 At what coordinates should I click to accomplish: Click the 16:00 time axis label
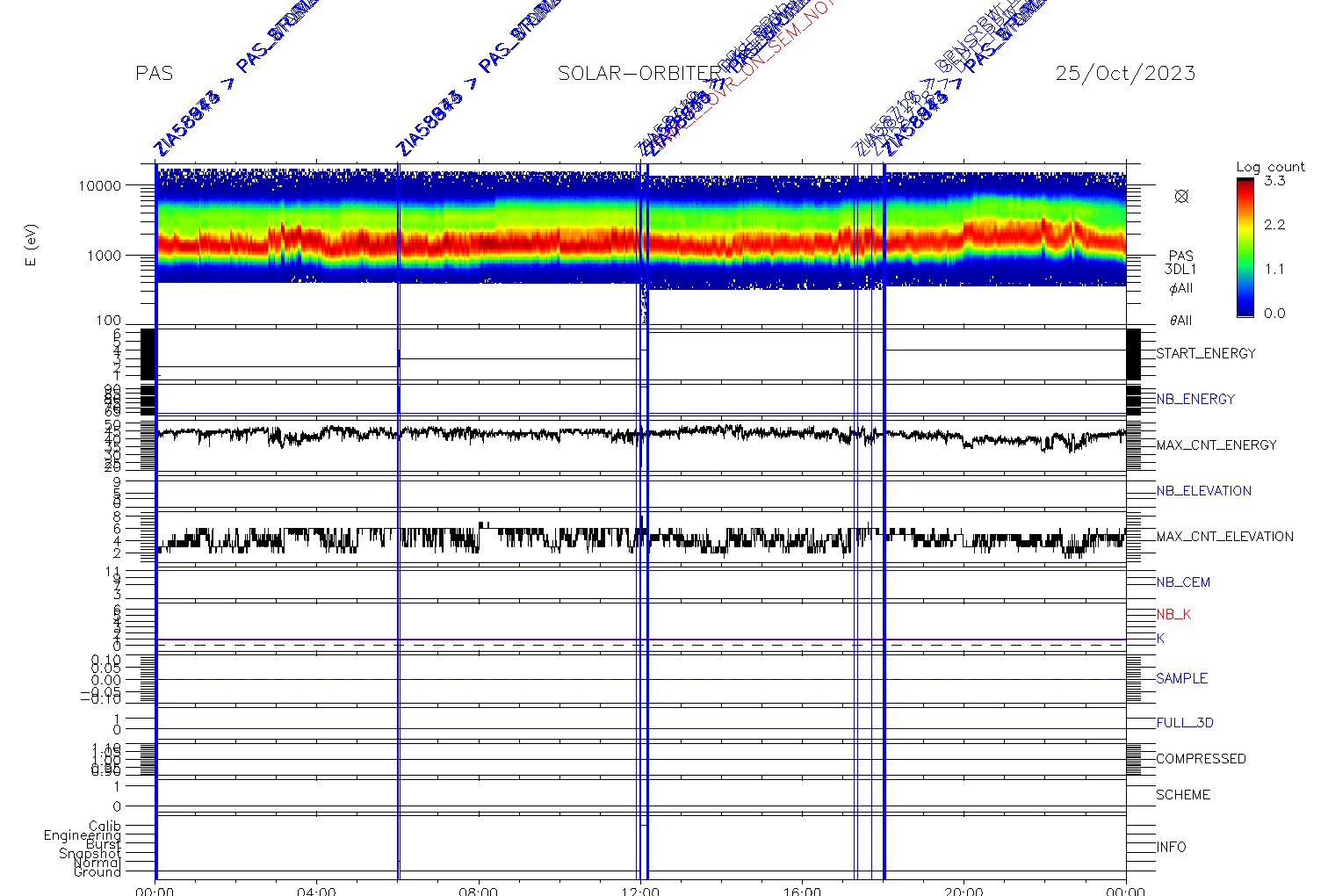pos(802,891)
